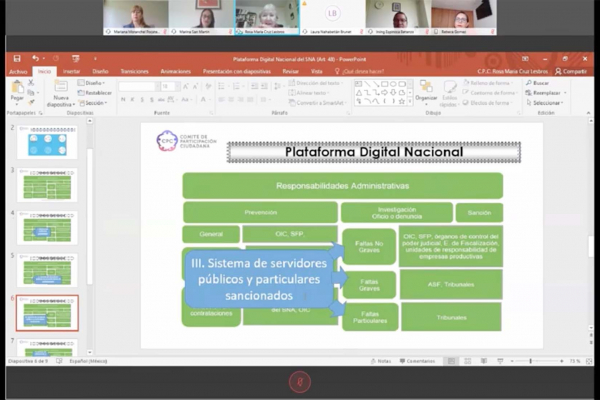Select the right arrow shape in gallery
This screenshot has width=600, height=400.
(385, 93)
